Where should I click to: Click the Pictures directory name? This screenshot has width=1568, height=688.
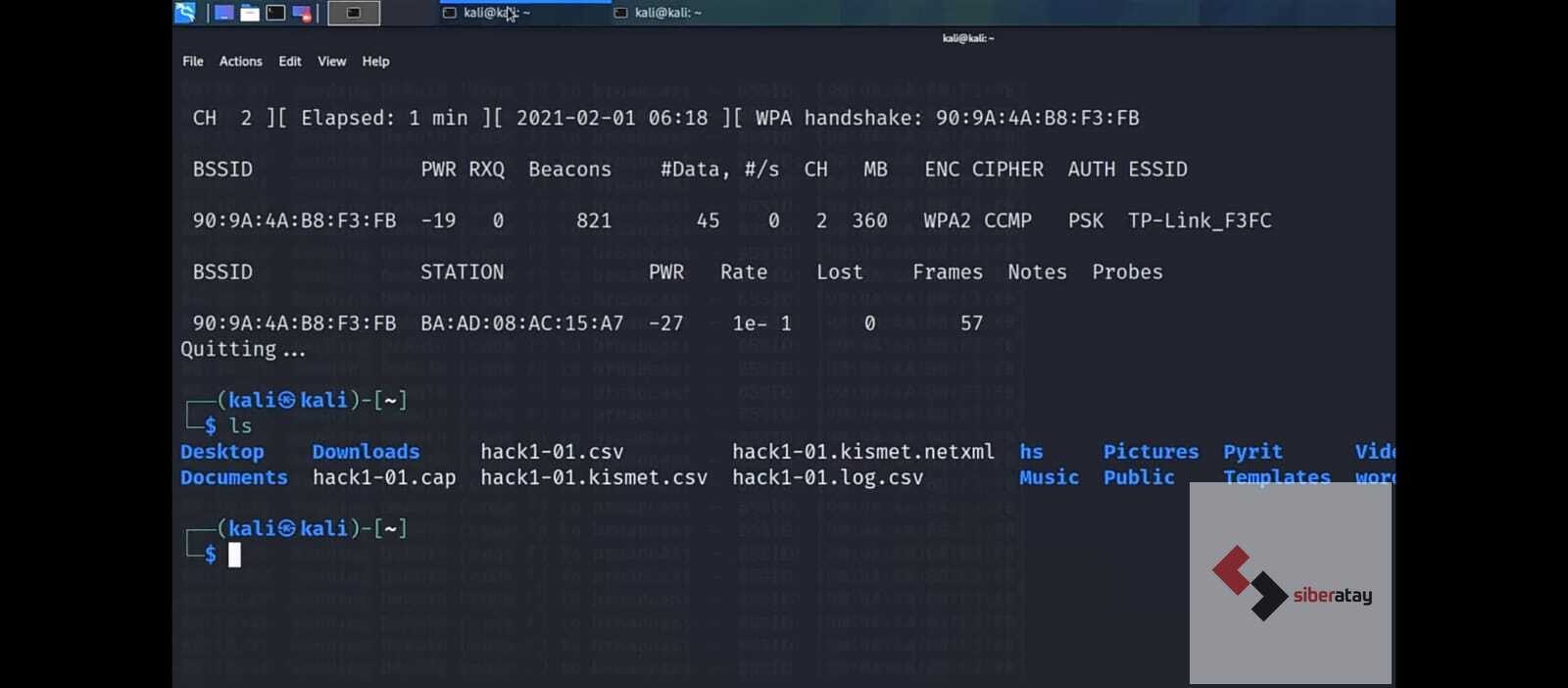[1151, 452]
